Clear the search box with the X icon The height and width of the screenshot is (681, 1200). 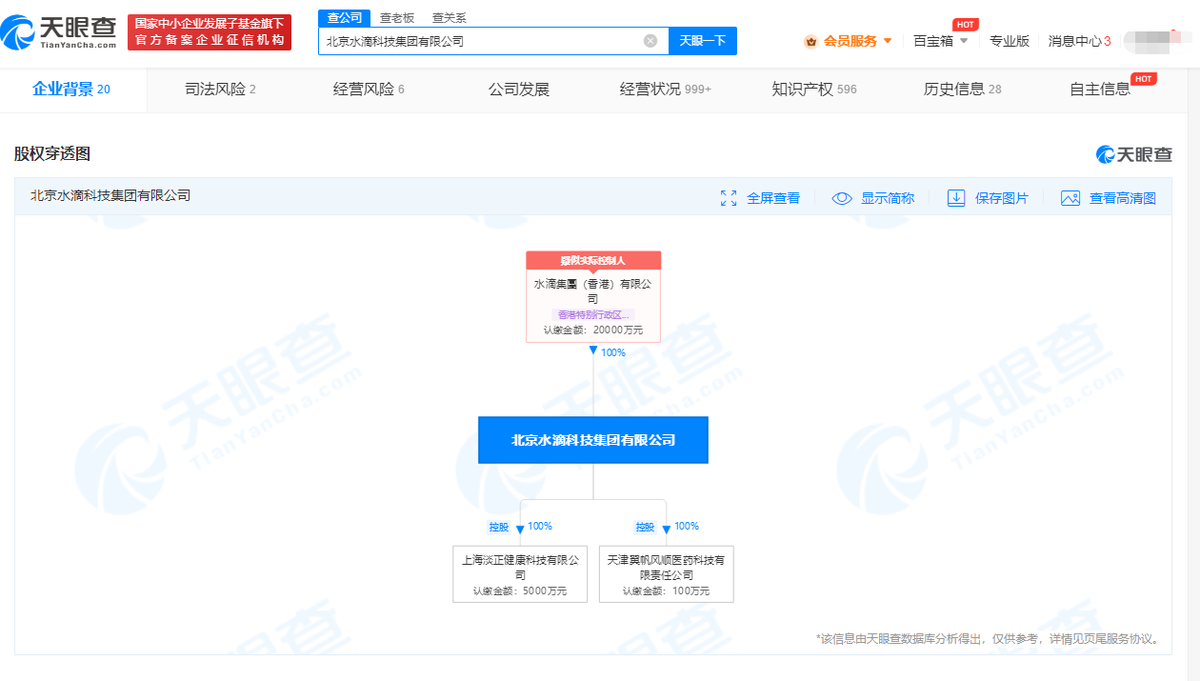click(650, 41)
